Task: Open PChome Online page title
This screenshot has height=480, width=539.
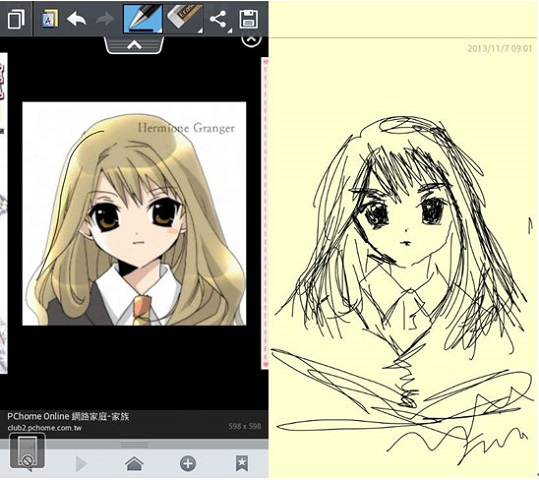Action: tap(68, 416)
